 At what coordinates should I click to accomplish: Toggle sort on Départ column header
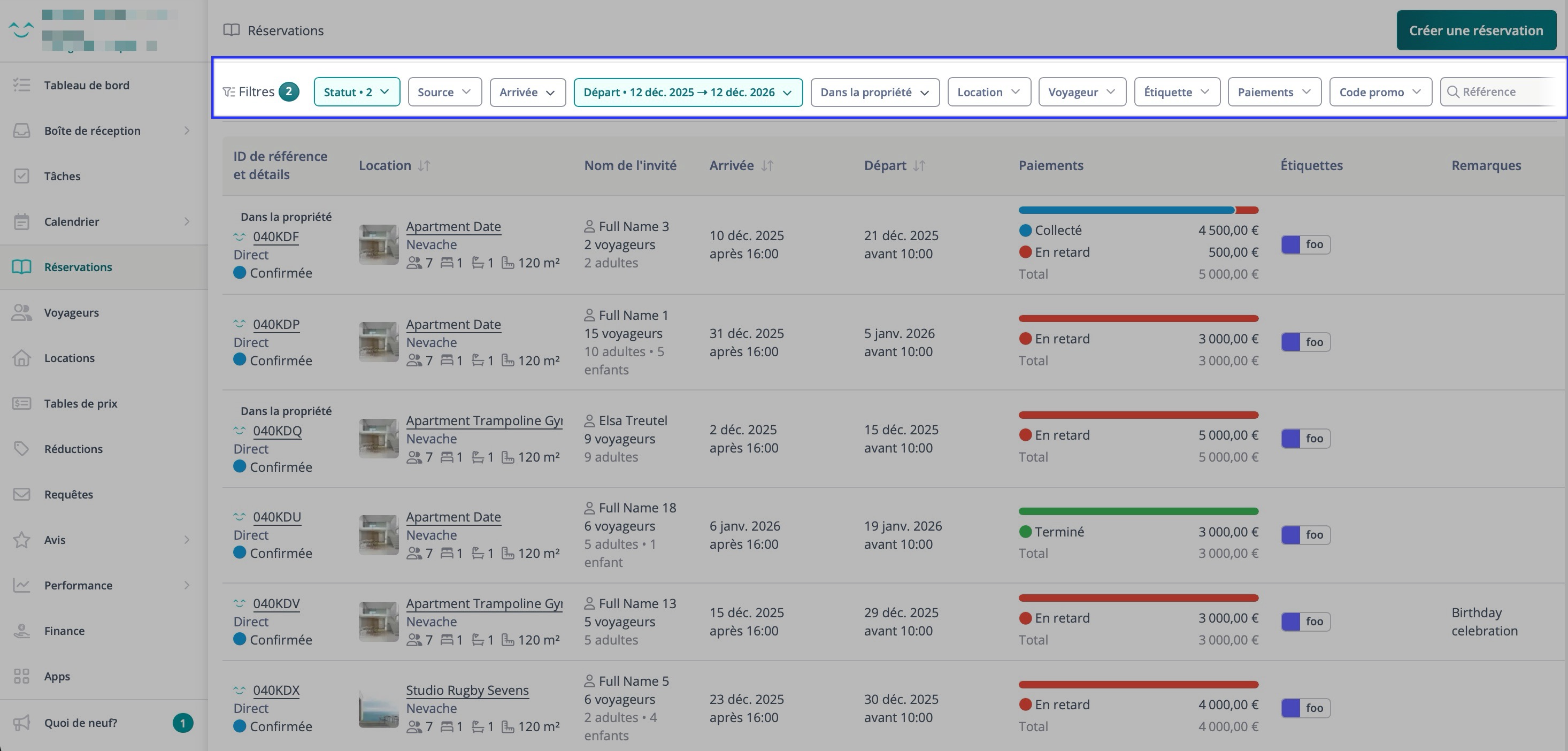coord(919,165)
